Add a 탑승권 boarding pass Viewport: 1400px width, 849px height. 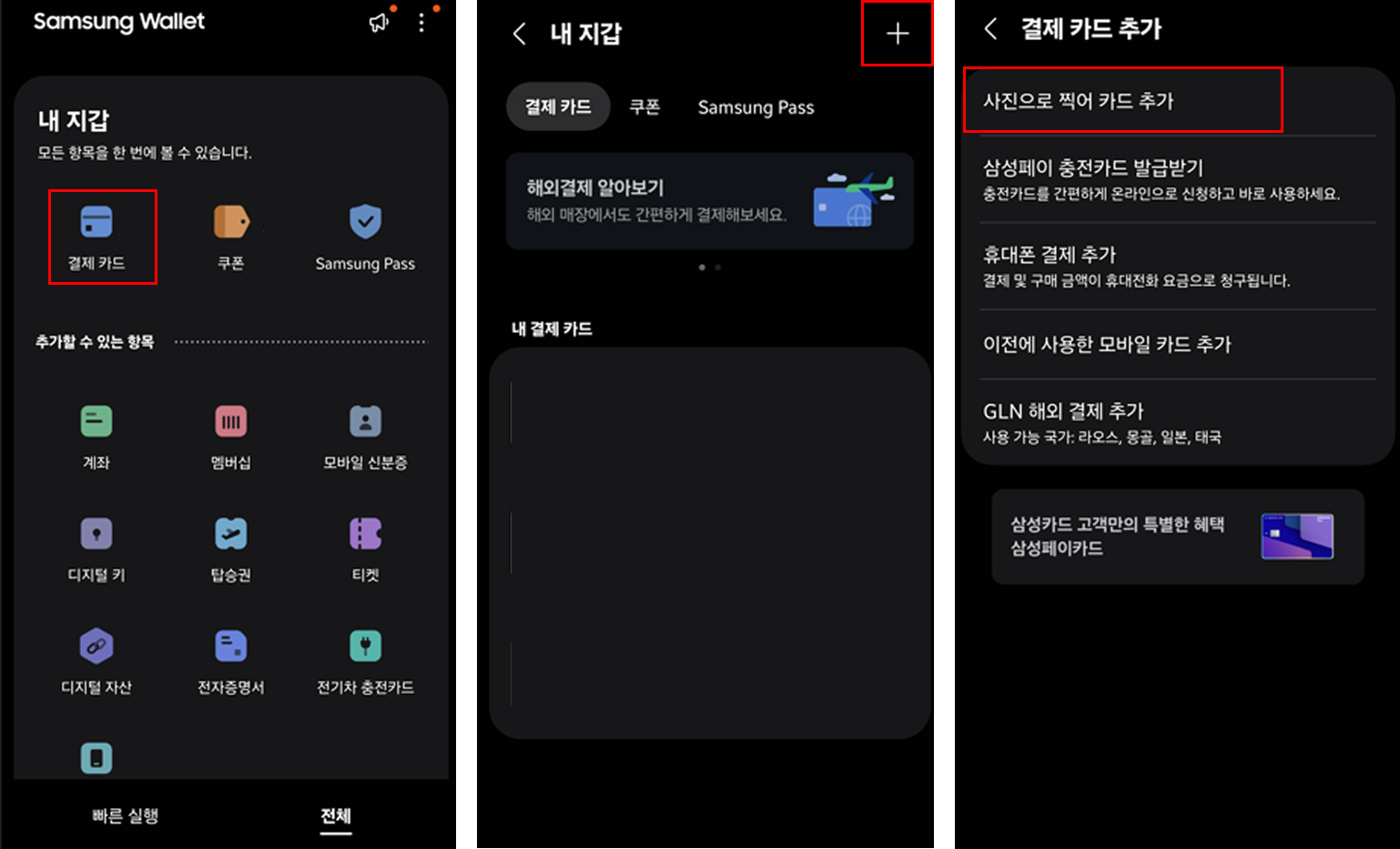[231, 533]
